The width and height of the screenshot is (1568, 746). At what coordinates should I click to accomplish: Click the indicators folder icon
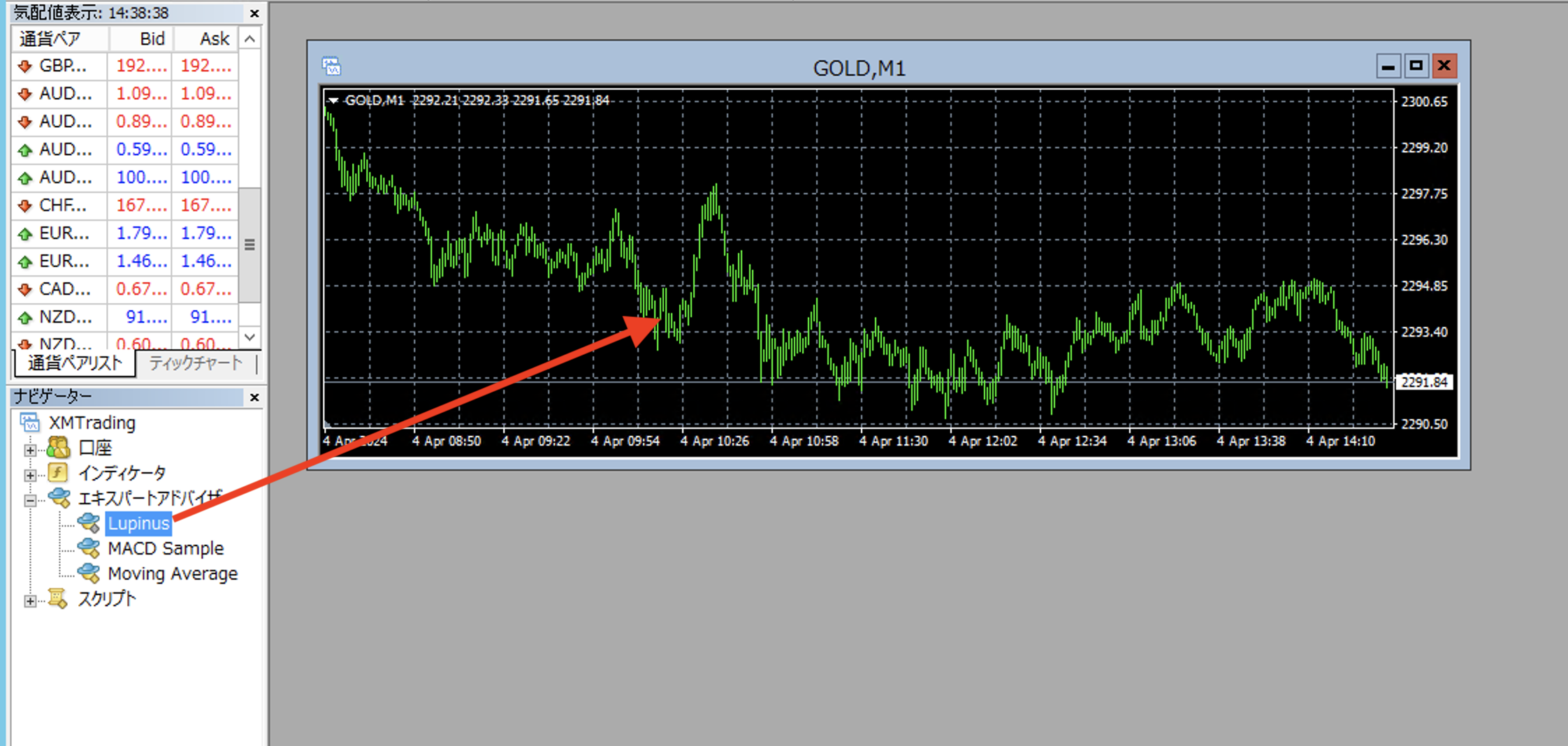pyautogui.click(x=58, y=473)
